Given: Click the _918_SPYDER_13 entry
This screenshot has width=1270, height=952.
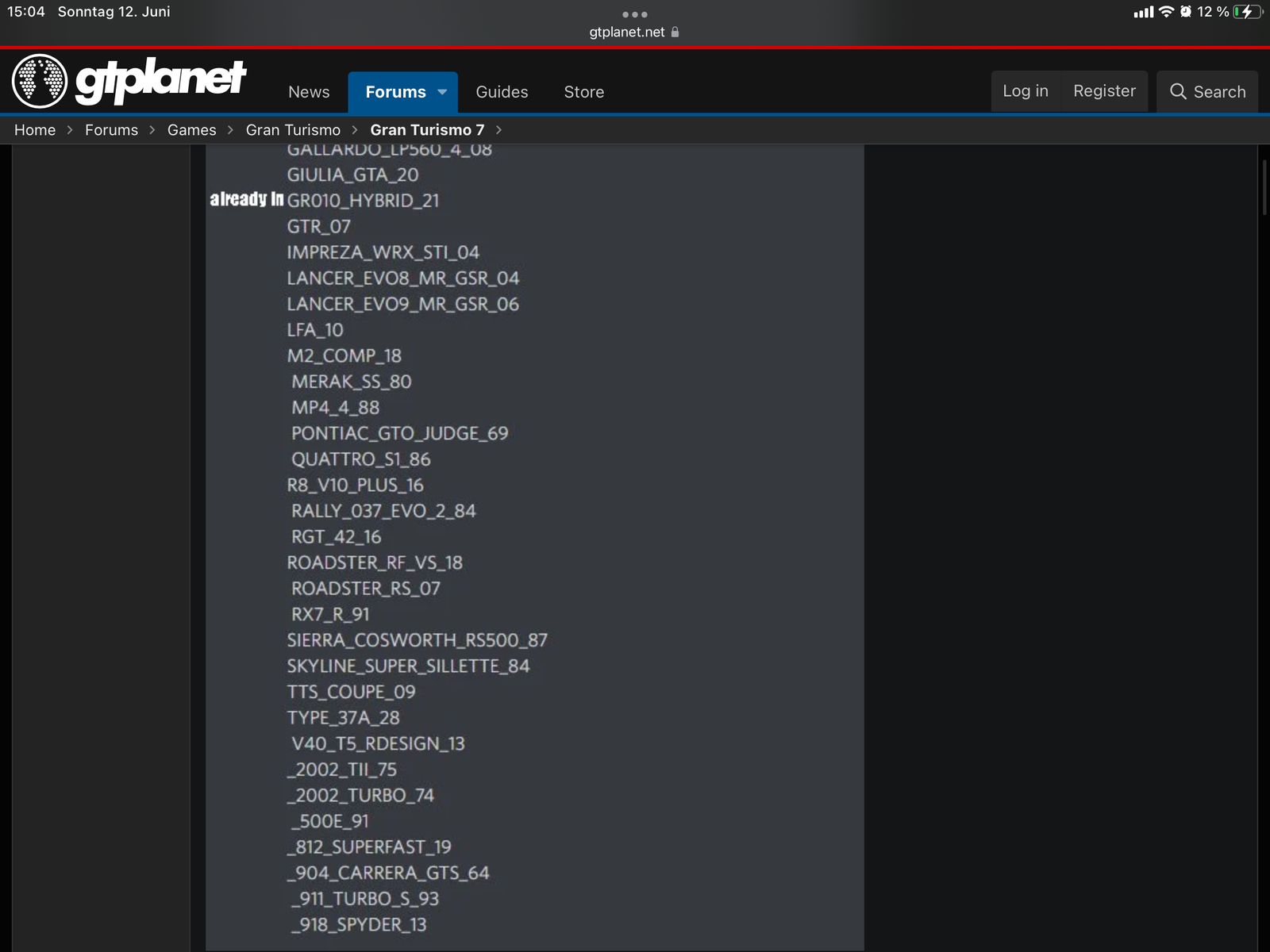Looking at the screenshot, I should (359, 925).
